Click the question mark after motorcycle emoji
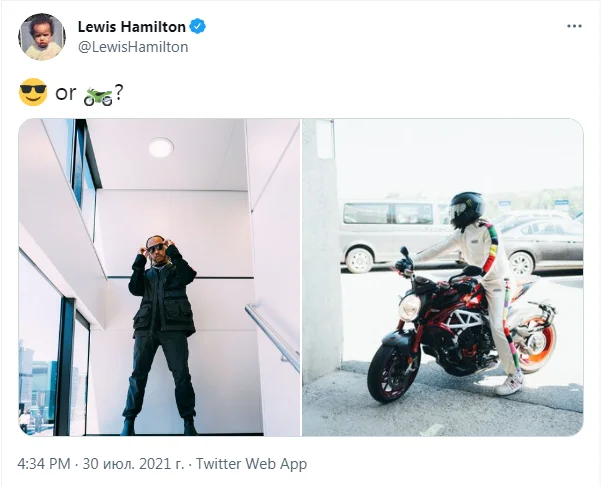 (x=119, y=93)
